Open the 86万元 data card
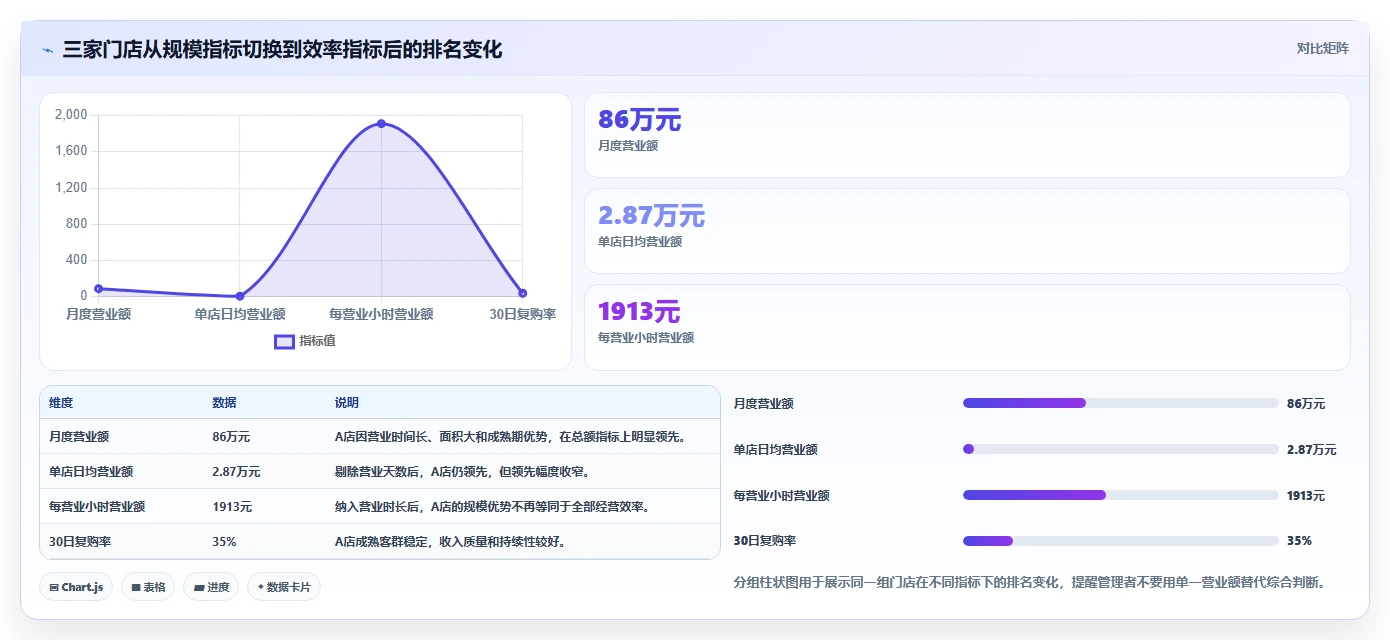The width and height of the screenshot is (1390, 640). click(x=967, y=135)
